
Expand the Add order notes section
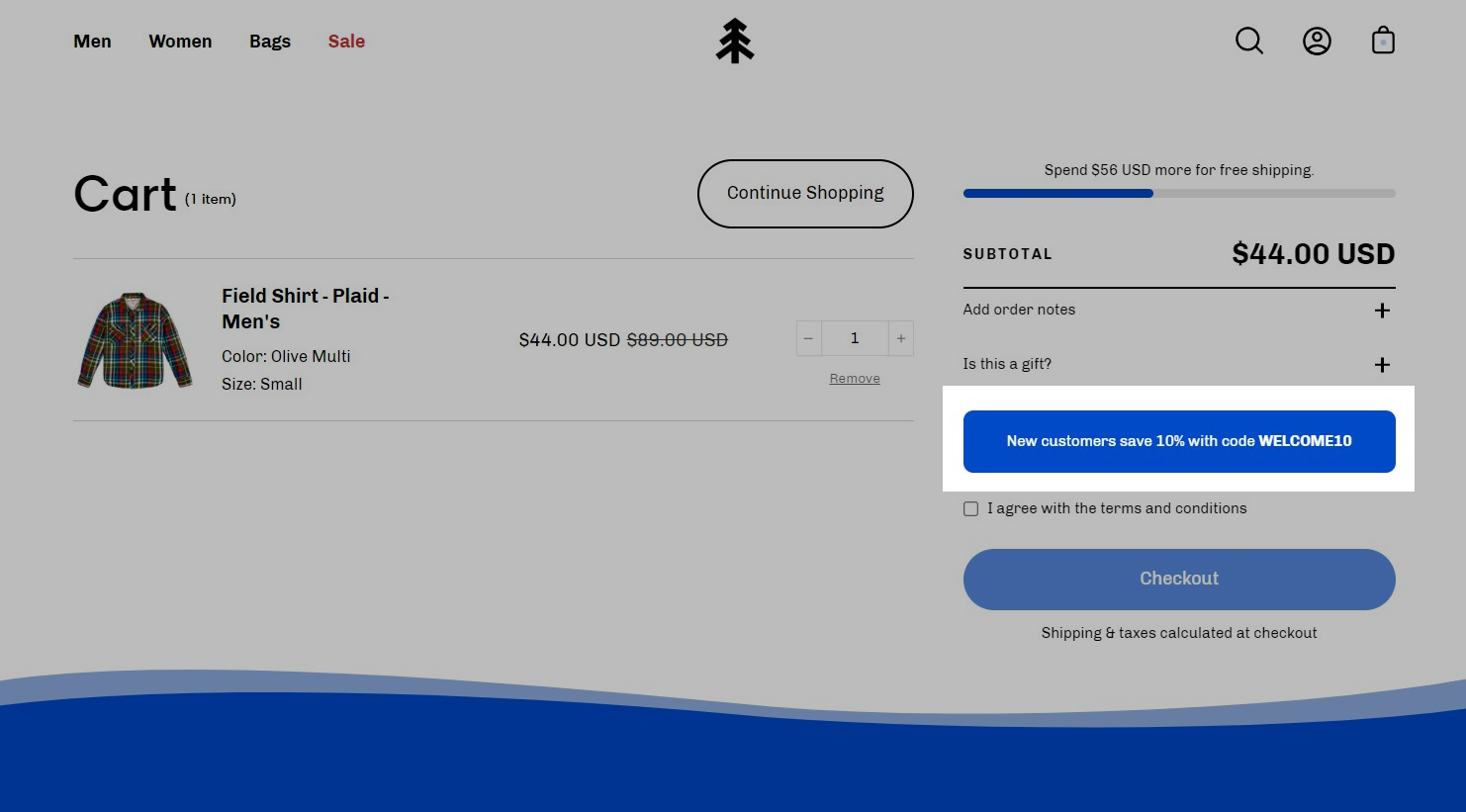[1382, 311]
